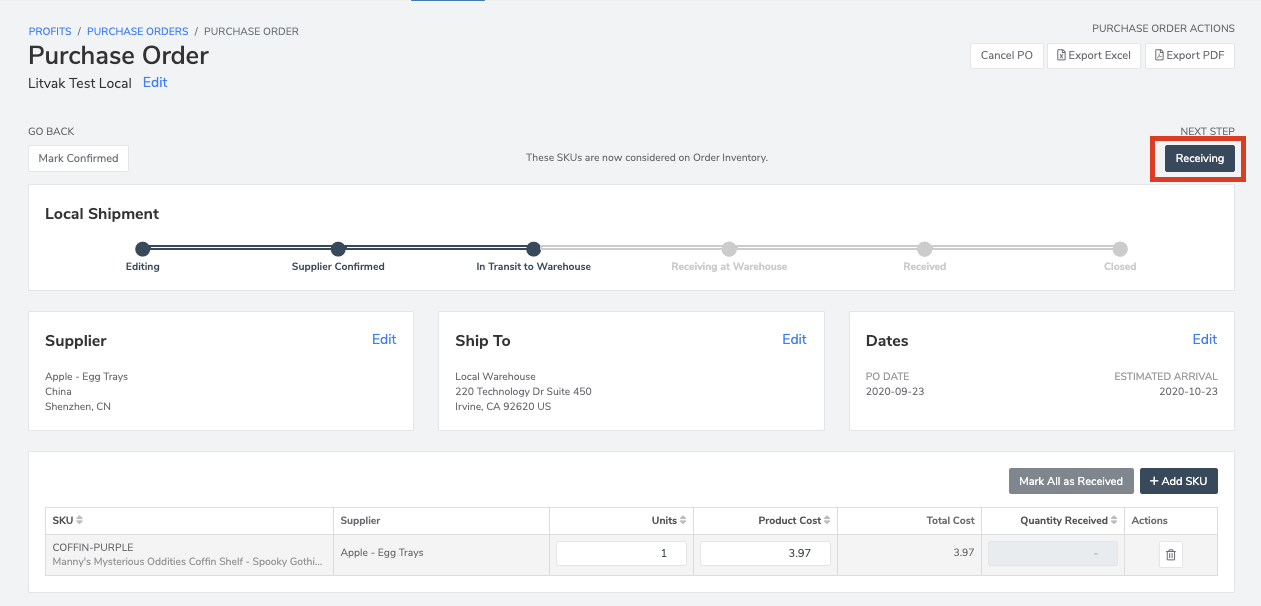Go back with the Mark Confirmed button
Image resolution: width=1261 pixels, height=606 pixels.
tap(78, 158)
